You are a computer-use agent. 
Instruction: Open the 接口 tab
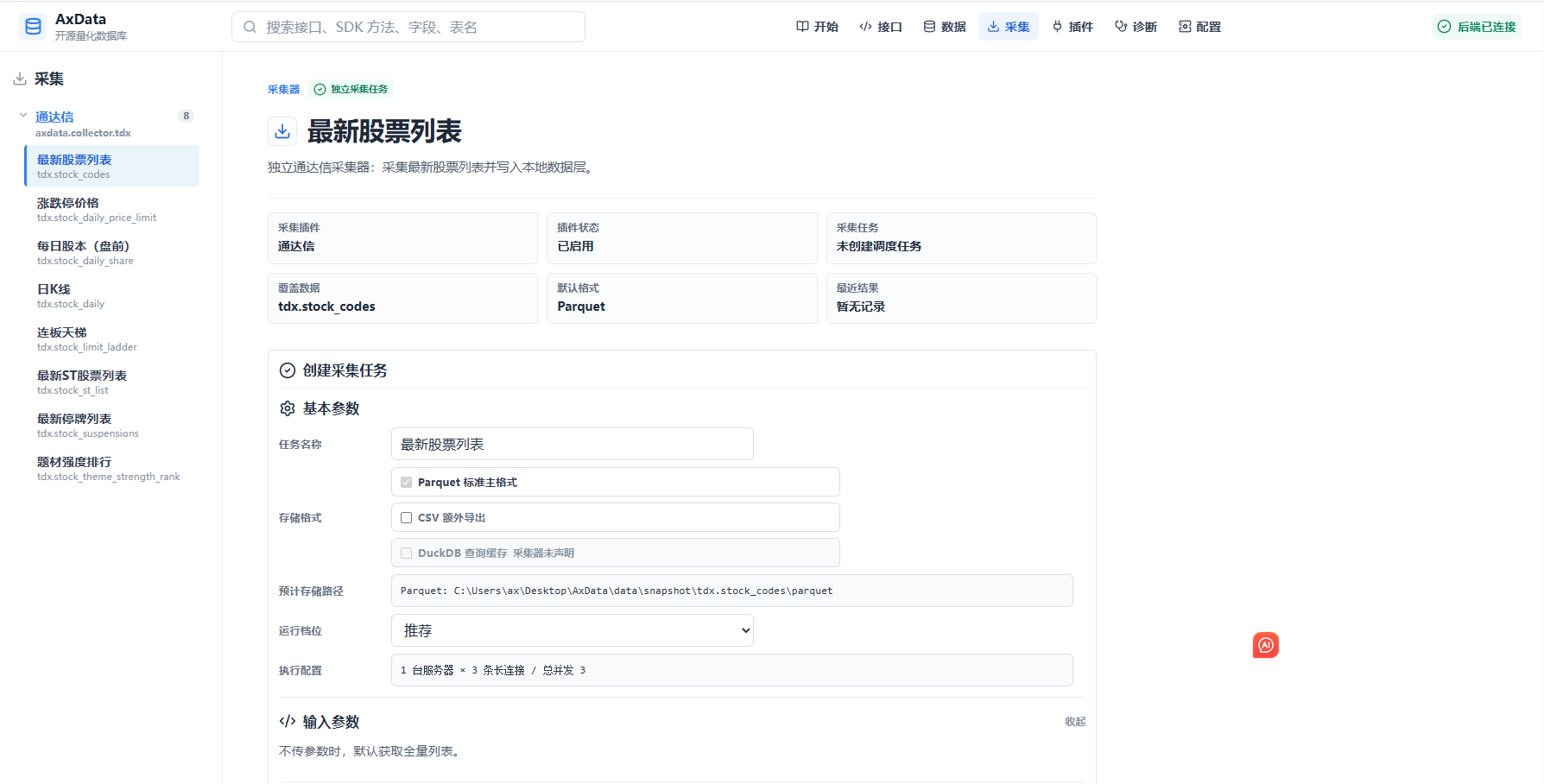pos(881,27)
